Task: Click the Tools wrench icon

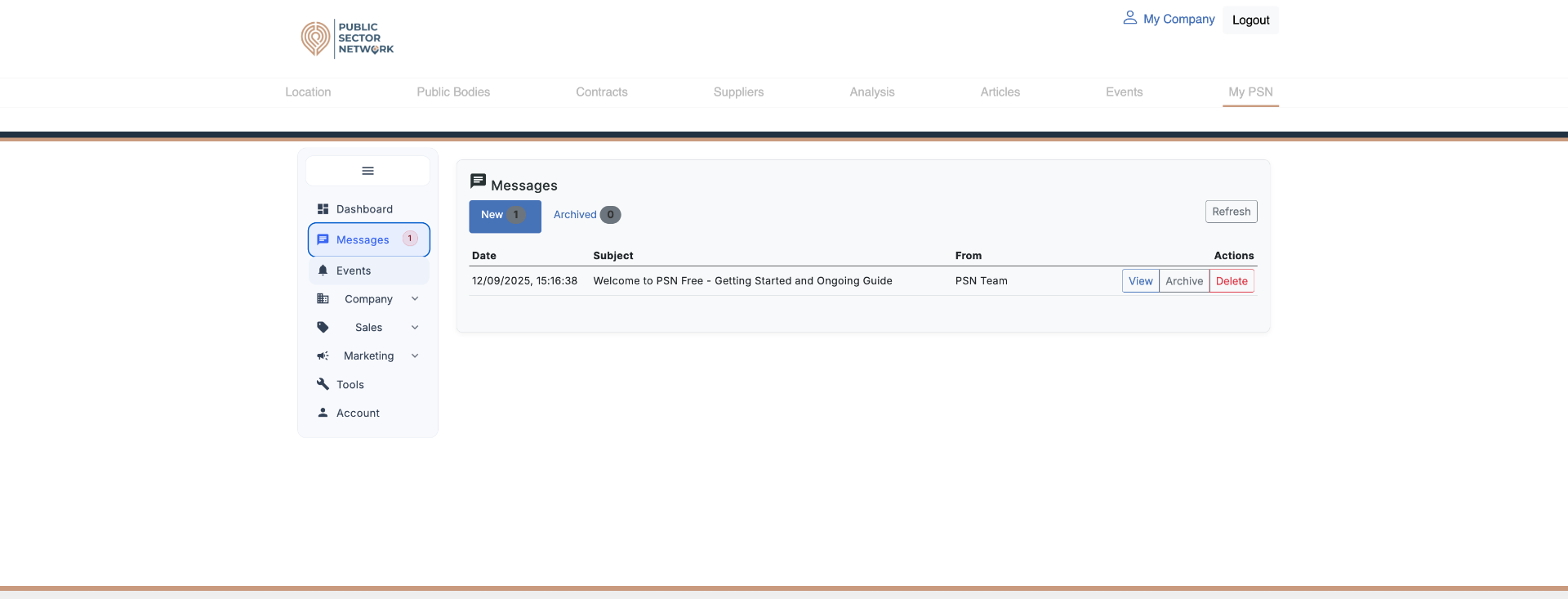Action: pos(323,384)
